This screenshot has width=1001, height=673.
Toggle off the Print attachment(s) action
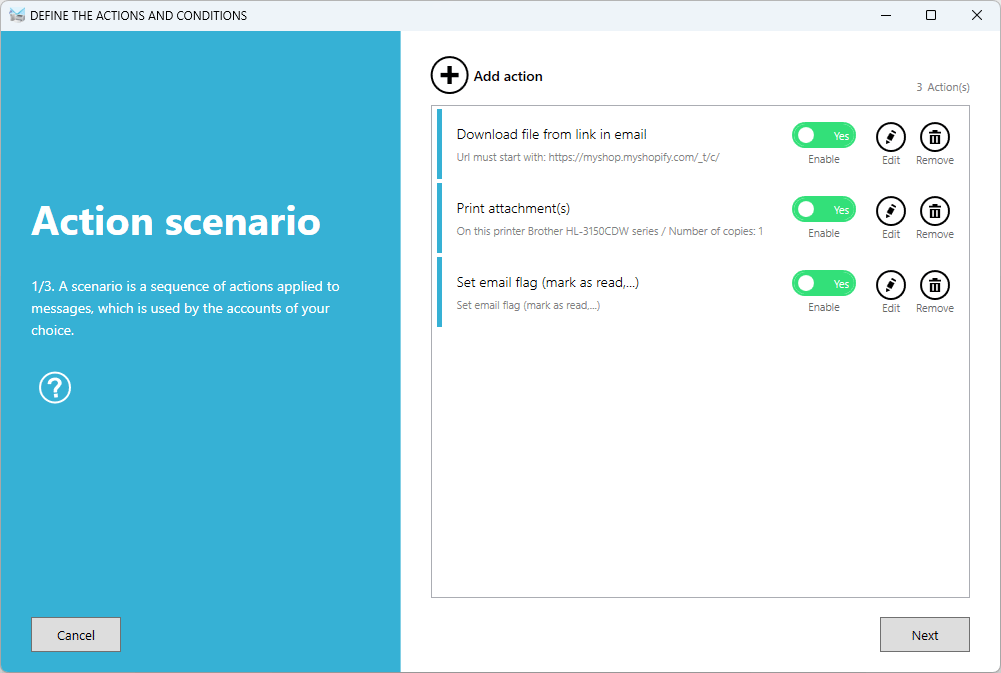[x=824, y=209]
